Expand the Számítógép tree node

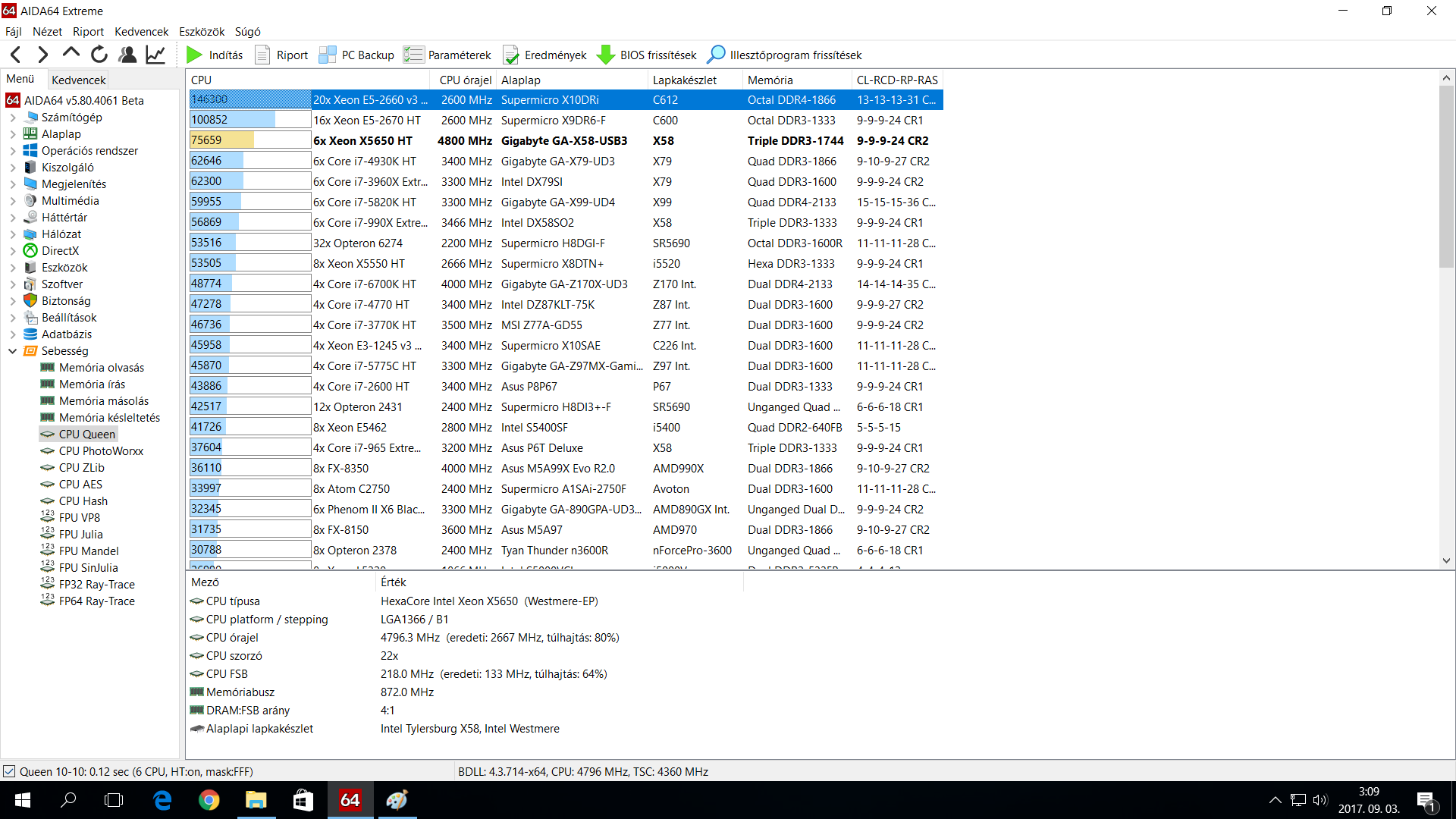(13, 118)
